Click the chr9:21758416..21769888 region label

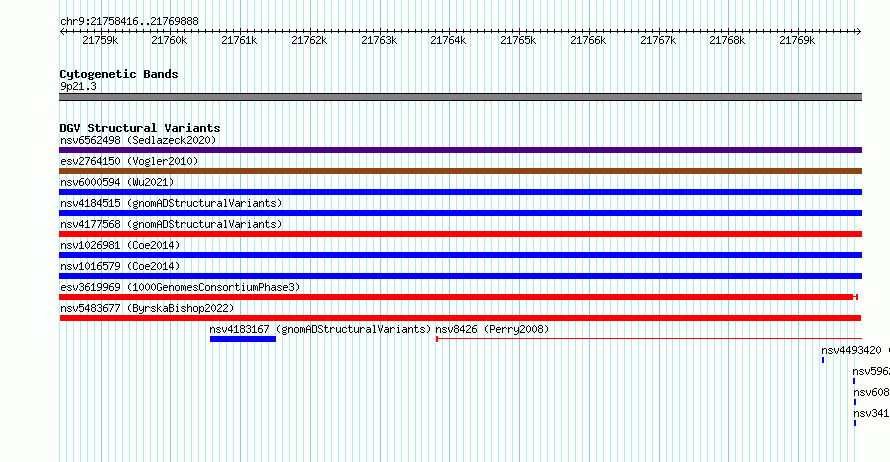tap(129, 22)
